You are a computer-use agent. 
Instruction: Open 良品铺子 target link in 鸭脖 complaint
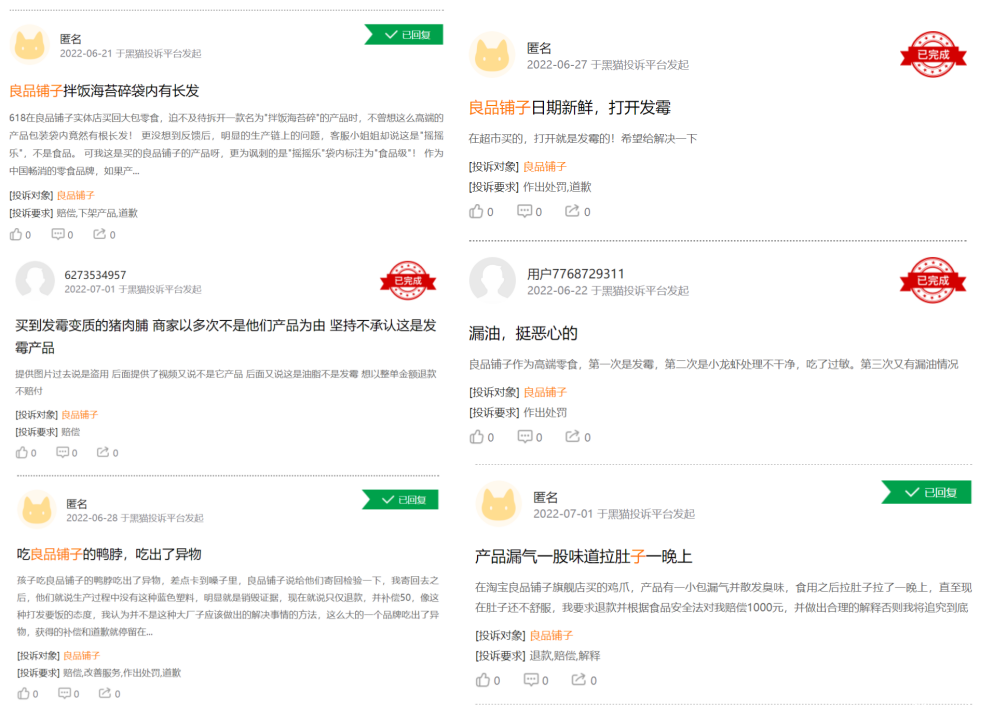[82, 655]
